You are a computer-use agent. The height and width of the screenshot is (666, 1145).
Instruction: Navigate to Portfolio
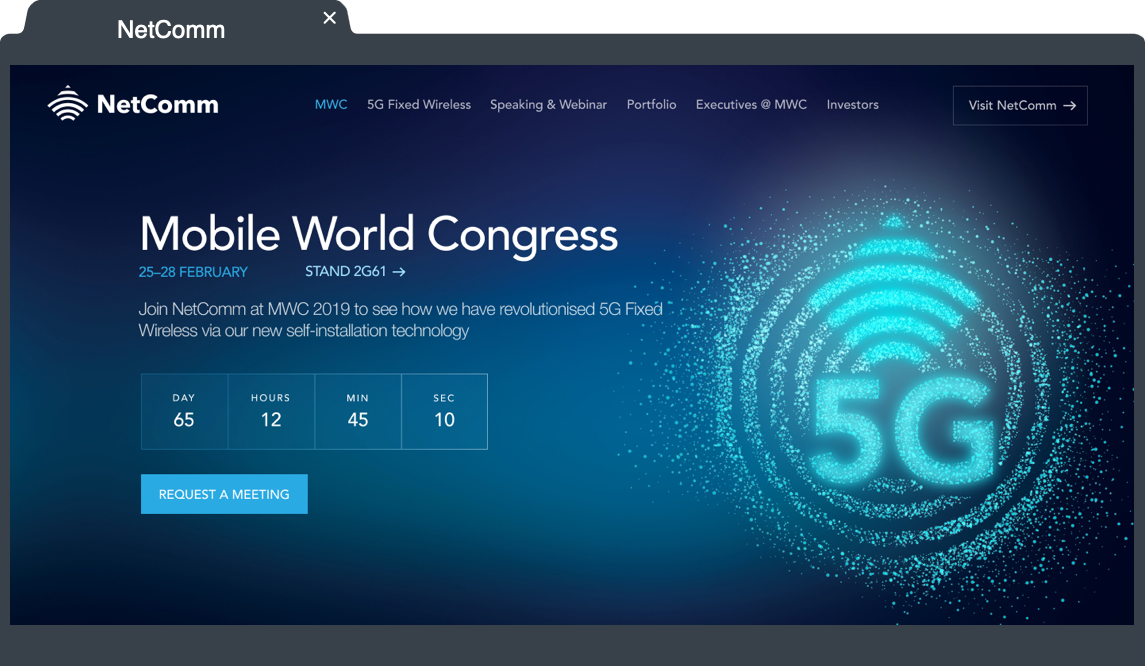[x=651, y=104]
